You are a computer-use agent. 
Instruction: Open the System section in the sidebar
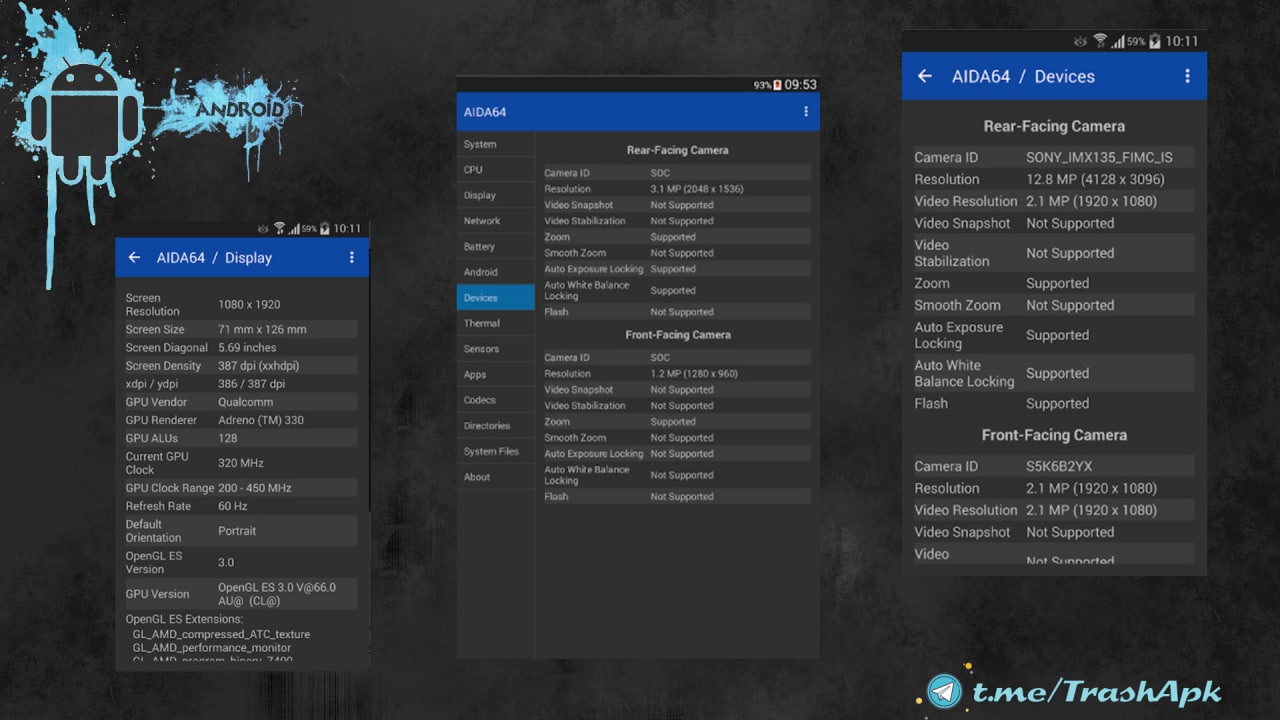coord(495,144)
